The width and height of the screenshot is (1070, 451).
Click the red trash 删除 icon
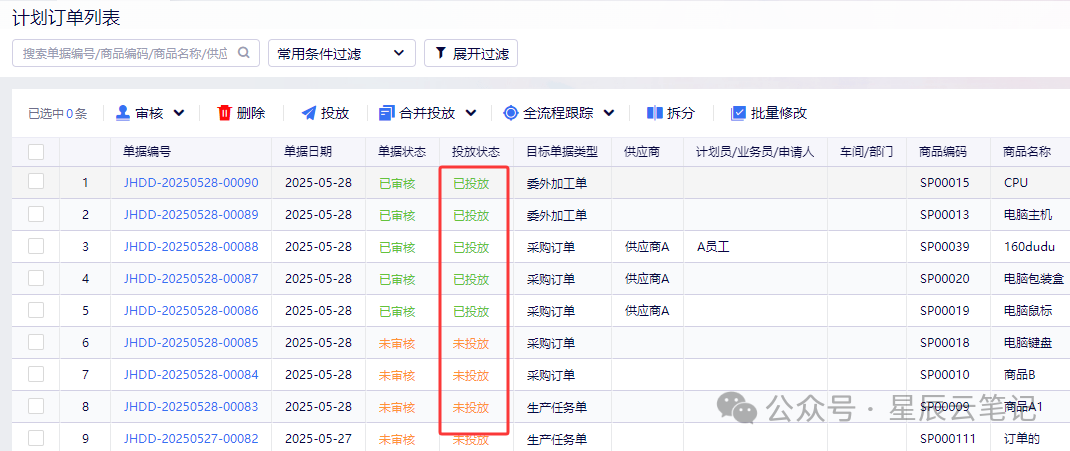[224, 113]
